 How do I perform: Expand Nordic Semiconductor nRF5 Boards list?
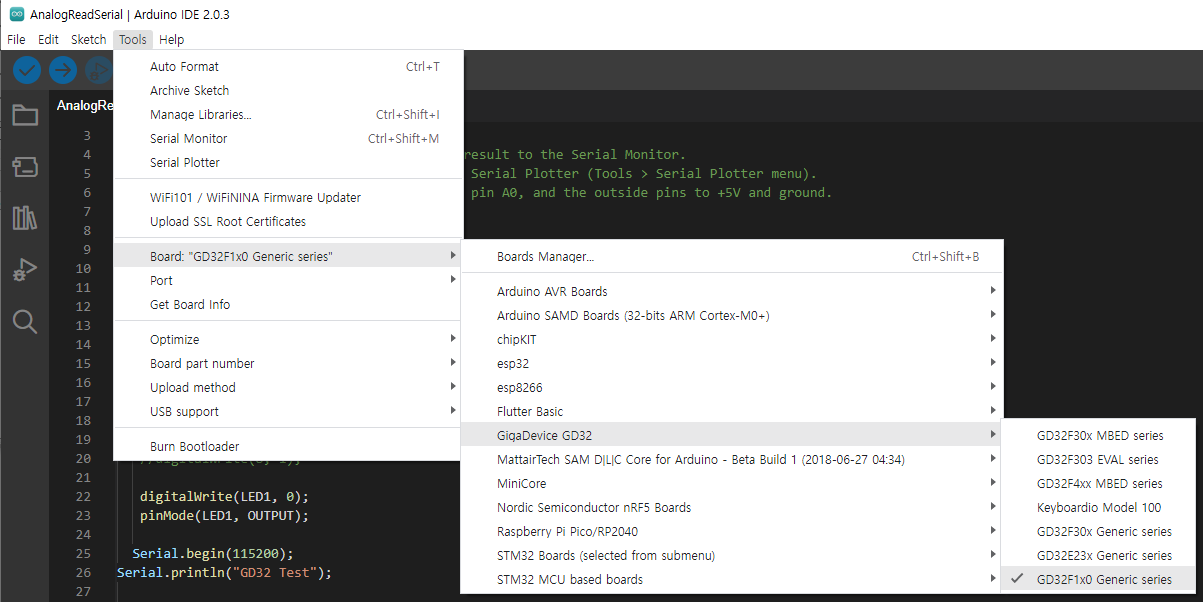(731, 508)
